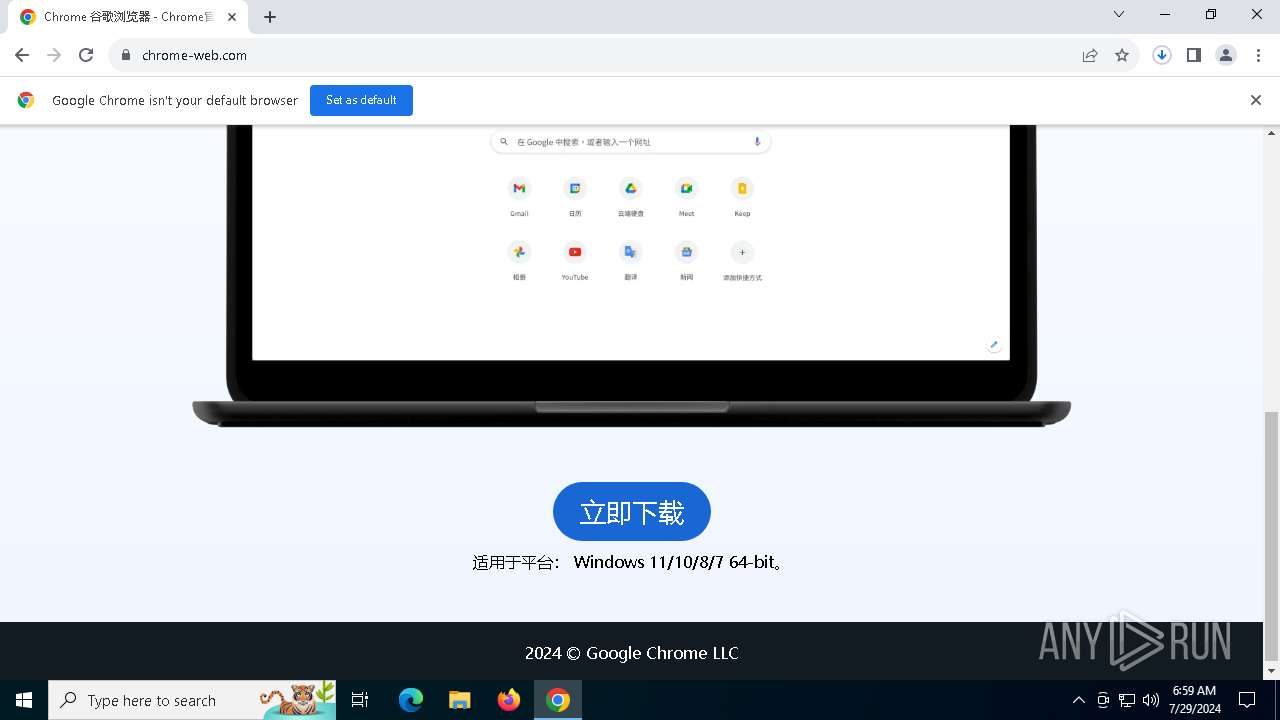This screenshot has height=720, width=1280.
Task: Click Meet shortcut in laptop image
Action: point(687,196)
